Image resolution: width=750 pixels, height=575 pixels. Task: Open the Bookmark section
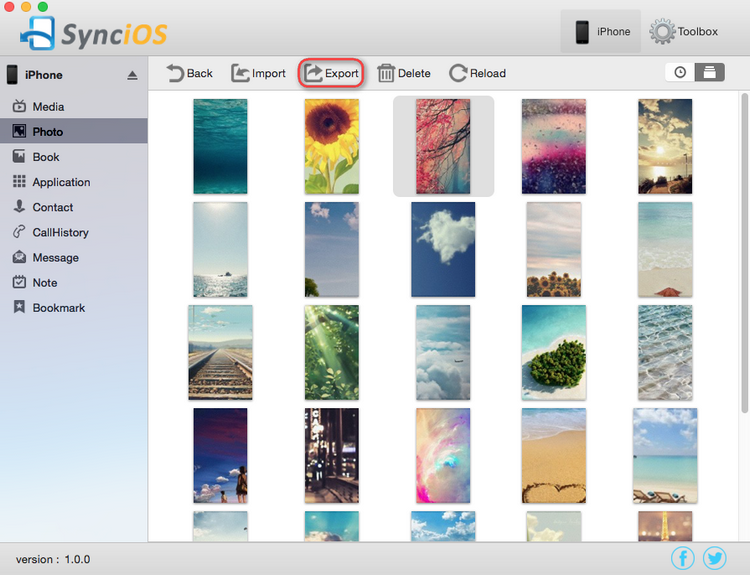click(x=74, y=308)
